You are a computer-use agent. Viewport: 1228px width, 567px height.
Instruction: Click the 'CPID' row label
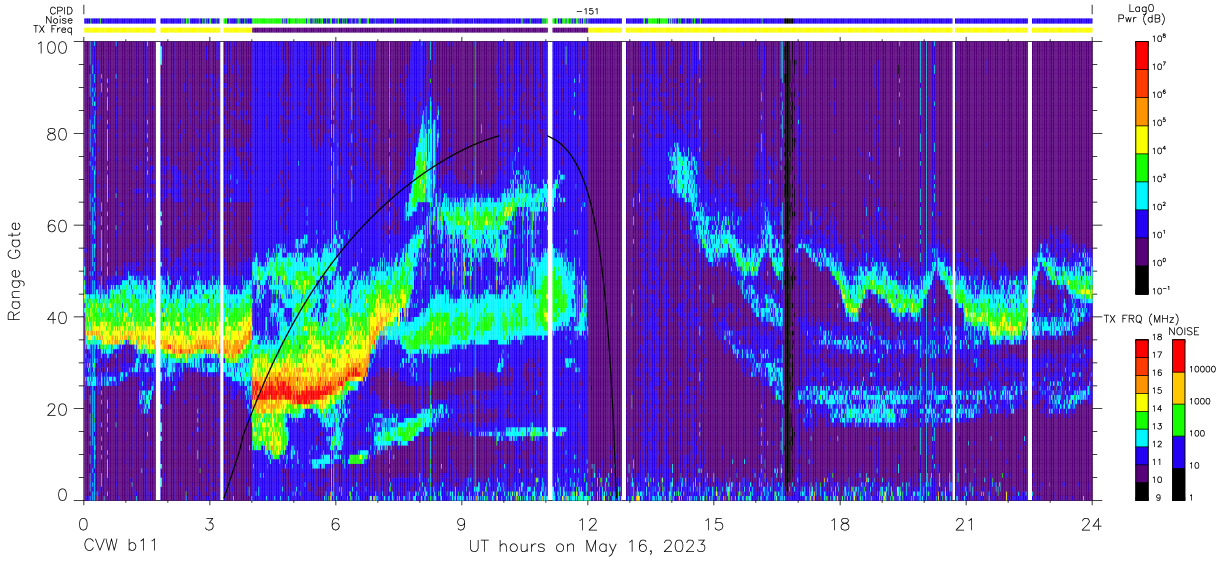pos(59,11)
